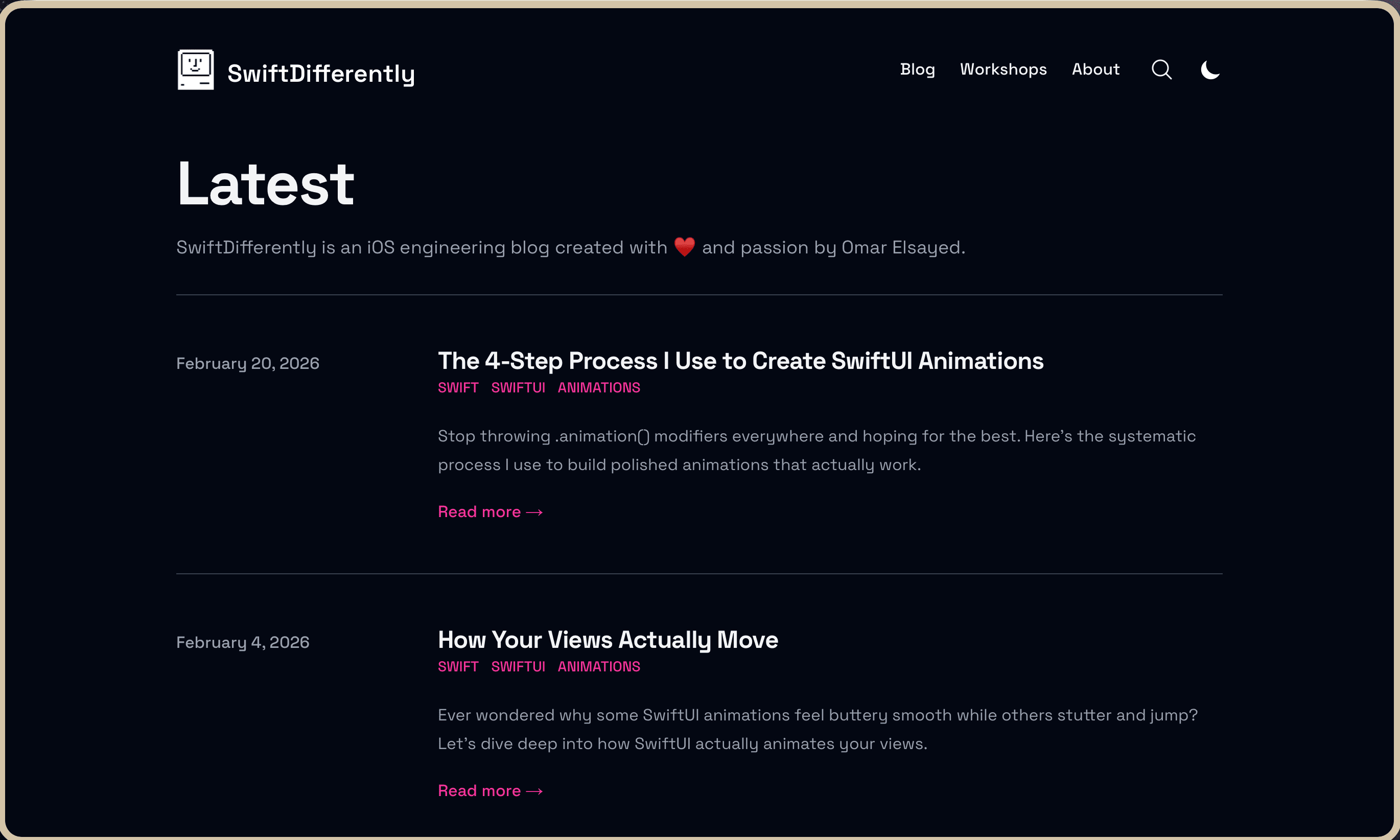Read more on 4-Step Process post
The width and height of the screenshot is (1400, 840).
pos(490,511)
